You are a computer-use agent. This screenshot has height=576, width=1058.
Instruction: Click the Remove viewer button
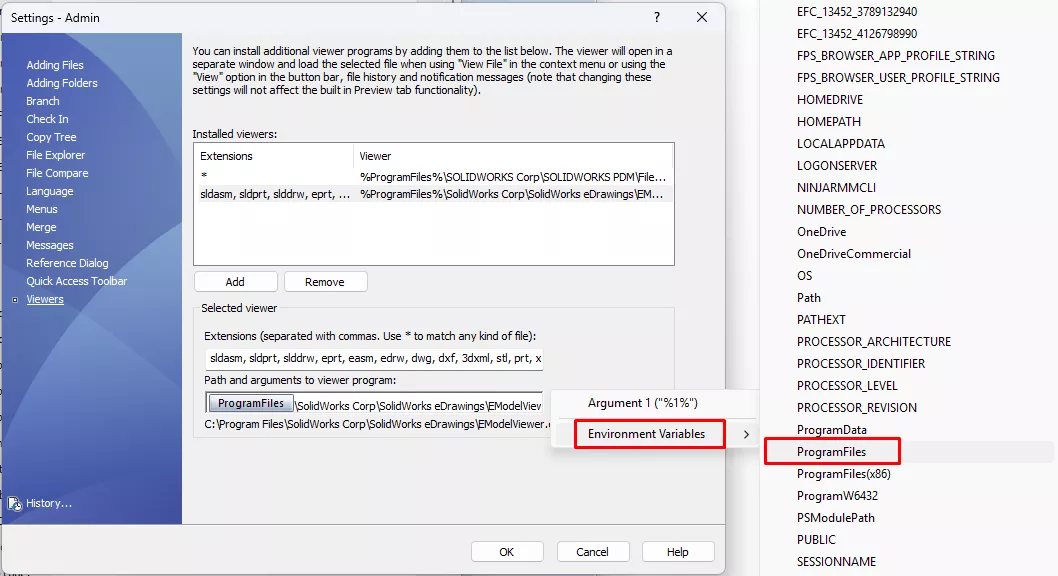pos(325,282)
